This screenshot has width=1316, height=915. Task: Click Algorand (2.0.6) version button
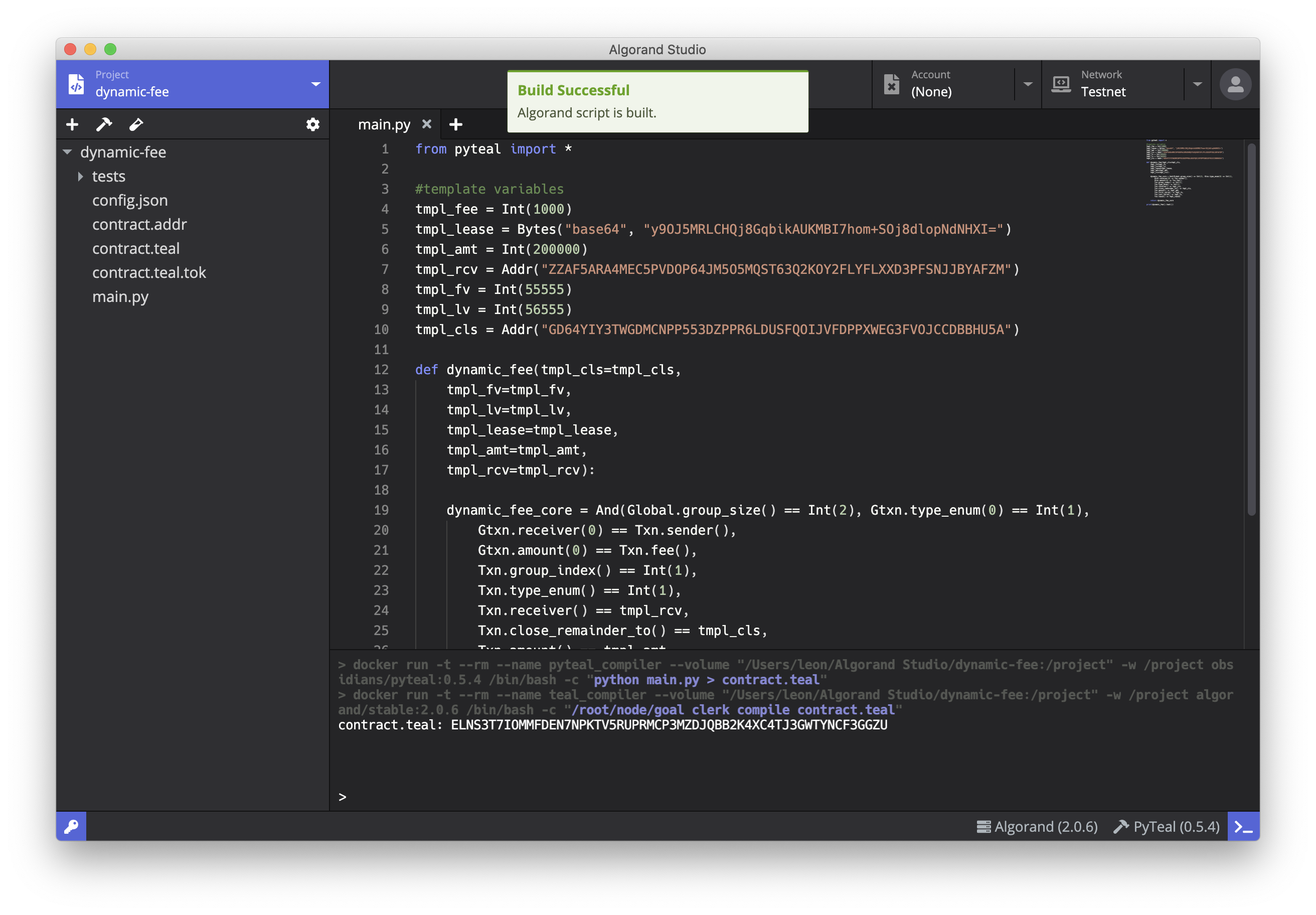[1037, 826]
